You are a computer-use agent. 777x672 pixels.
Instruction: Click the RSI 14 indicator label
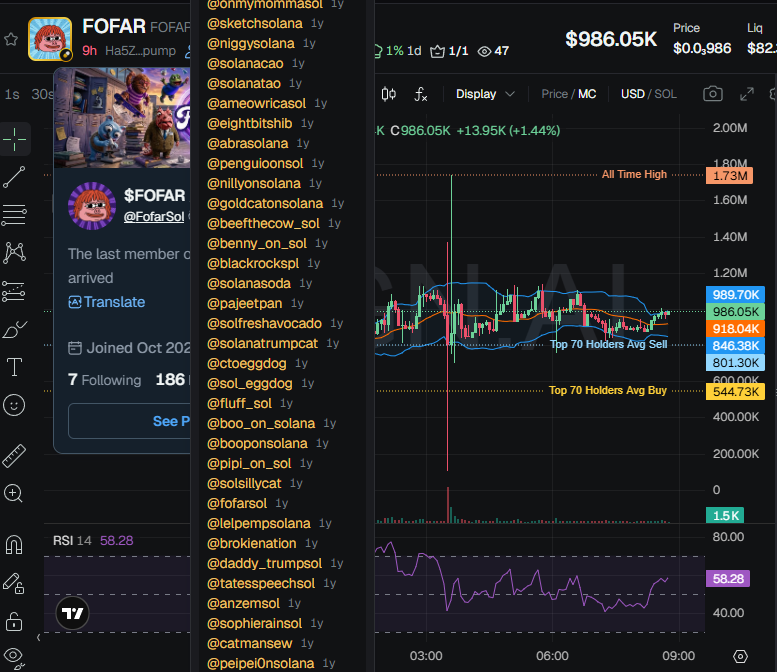[72, 540]
